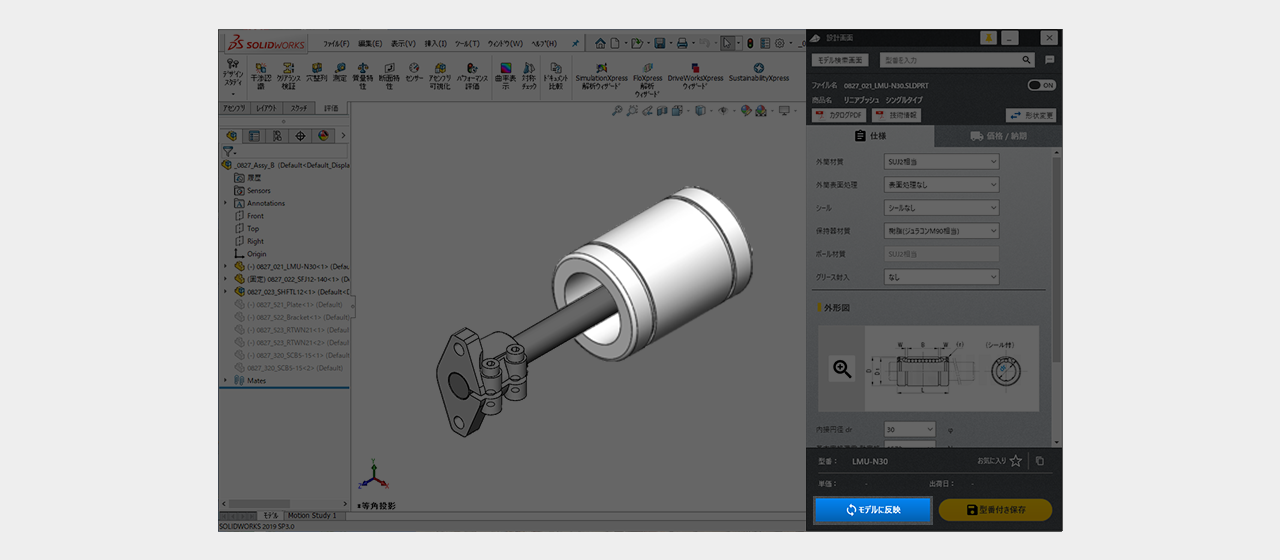Click the save icon in the top toolbar
The image size is (1280, 560).
pyautogui.click(x=659, y=43)
